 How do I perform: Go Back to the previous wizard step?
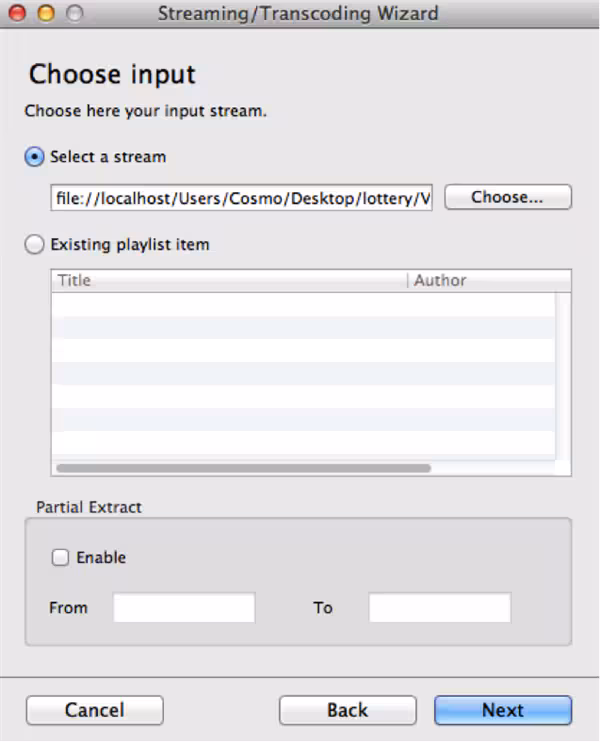pyautogui.click(x=347, y=710)
